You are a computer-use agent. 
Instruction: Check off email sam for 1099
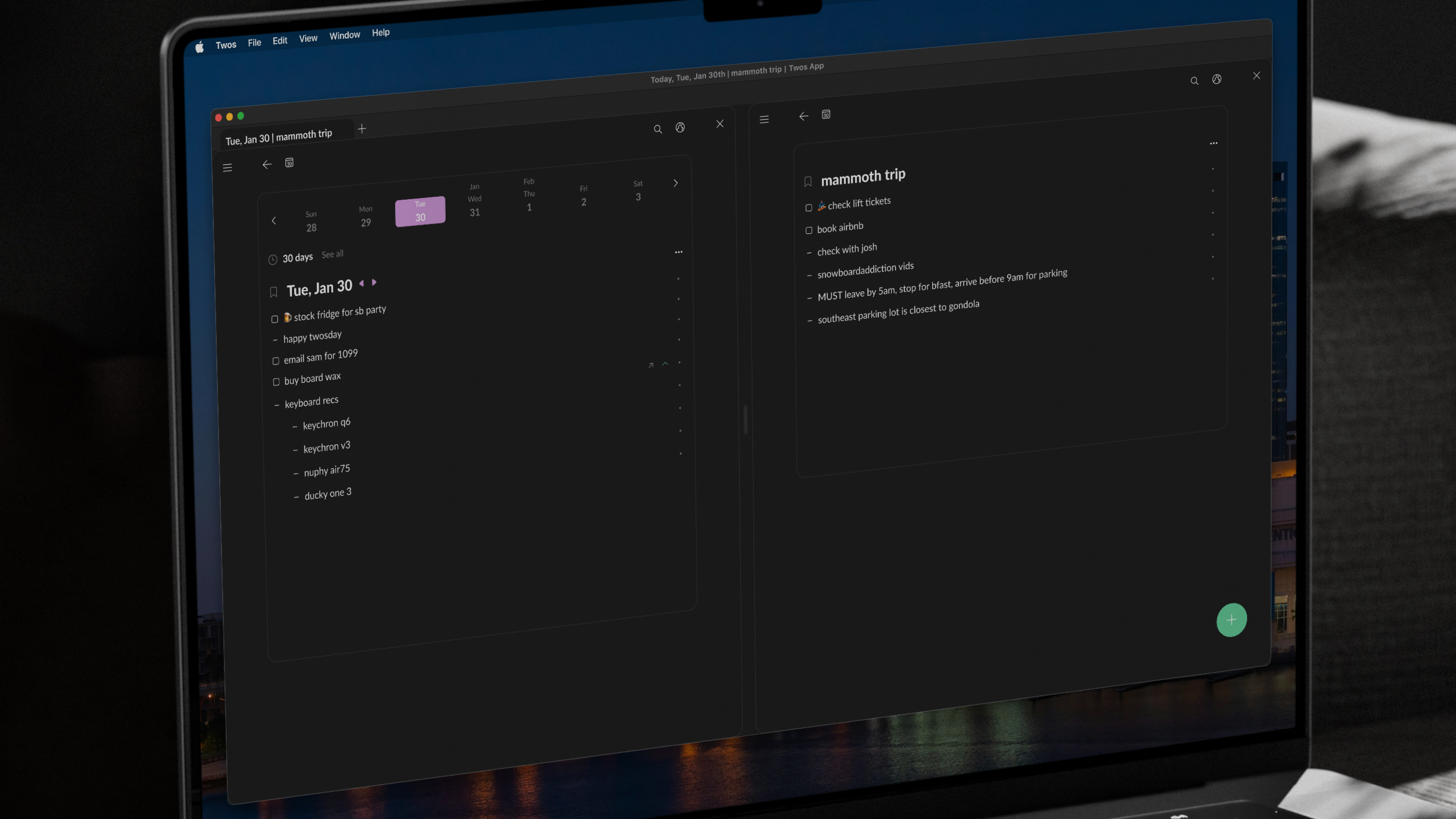276,361
